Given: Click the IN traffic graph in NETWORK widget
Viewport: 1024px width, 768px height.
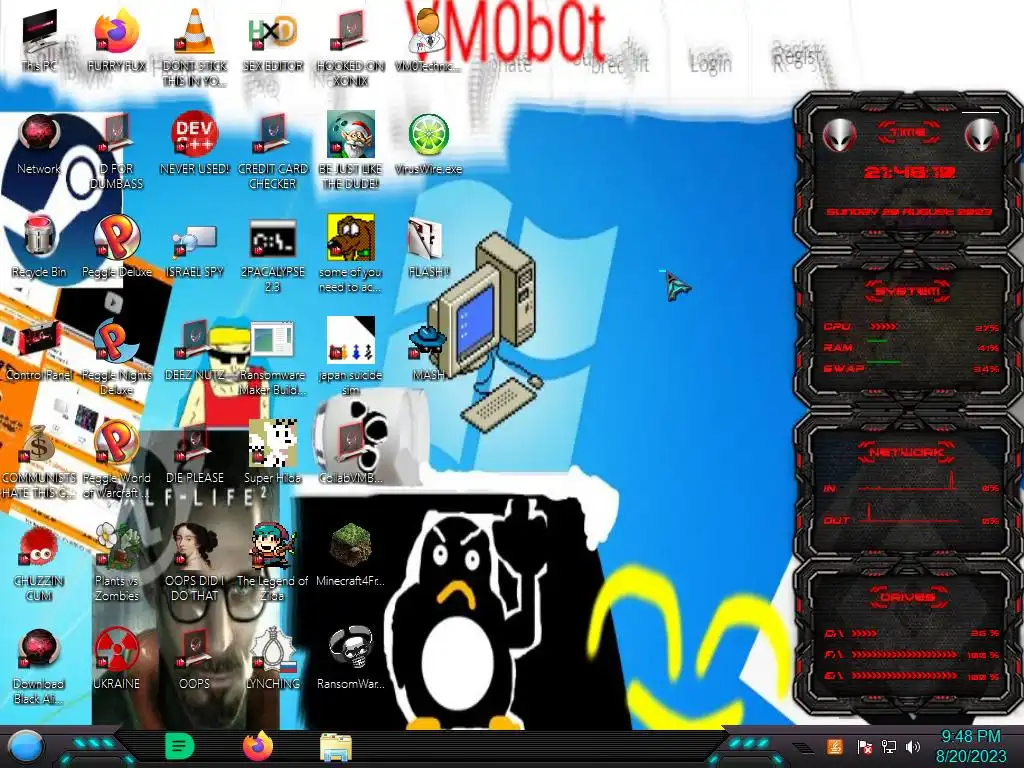Looking at the screenshot, I should click(909, 482).
